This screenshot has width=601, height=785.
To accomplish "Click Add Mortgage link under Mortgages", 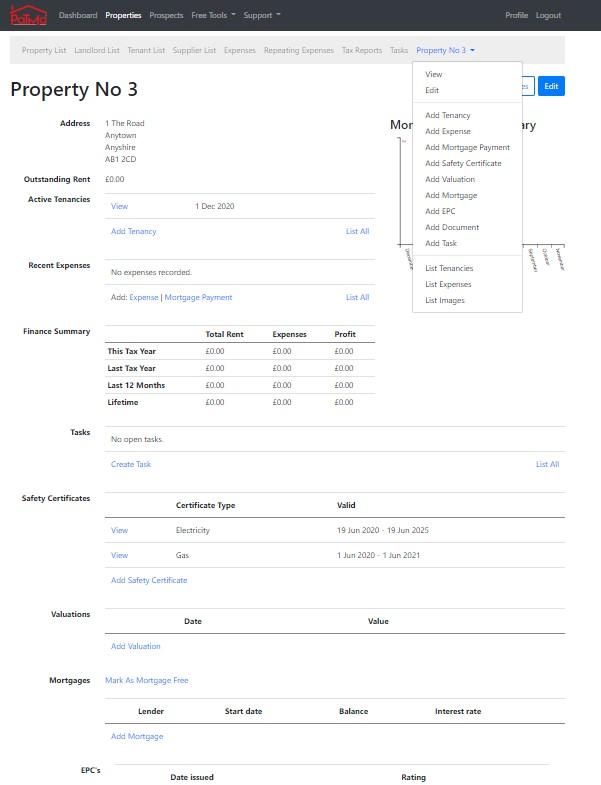I will (x=137, y=736).
